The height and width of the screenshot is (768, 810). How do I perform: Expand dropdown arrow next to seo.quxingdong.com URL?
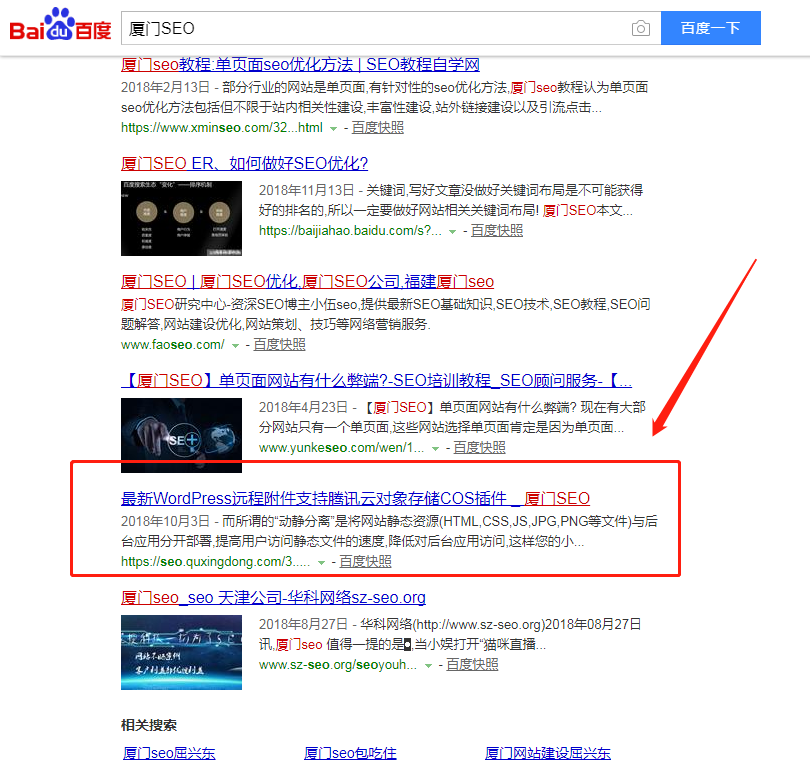coord(321,562)
